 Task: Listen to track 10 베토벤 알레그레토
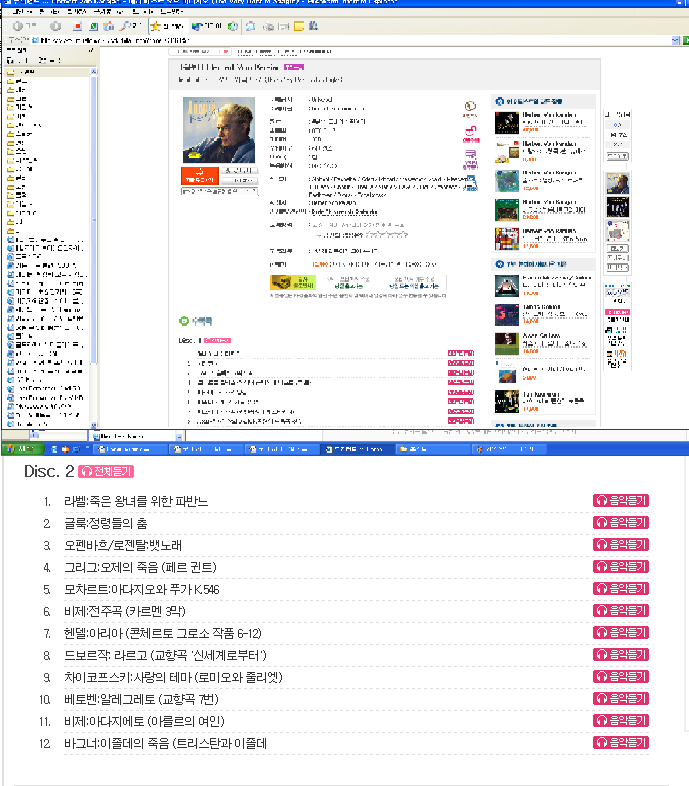(x=621, y=698)
